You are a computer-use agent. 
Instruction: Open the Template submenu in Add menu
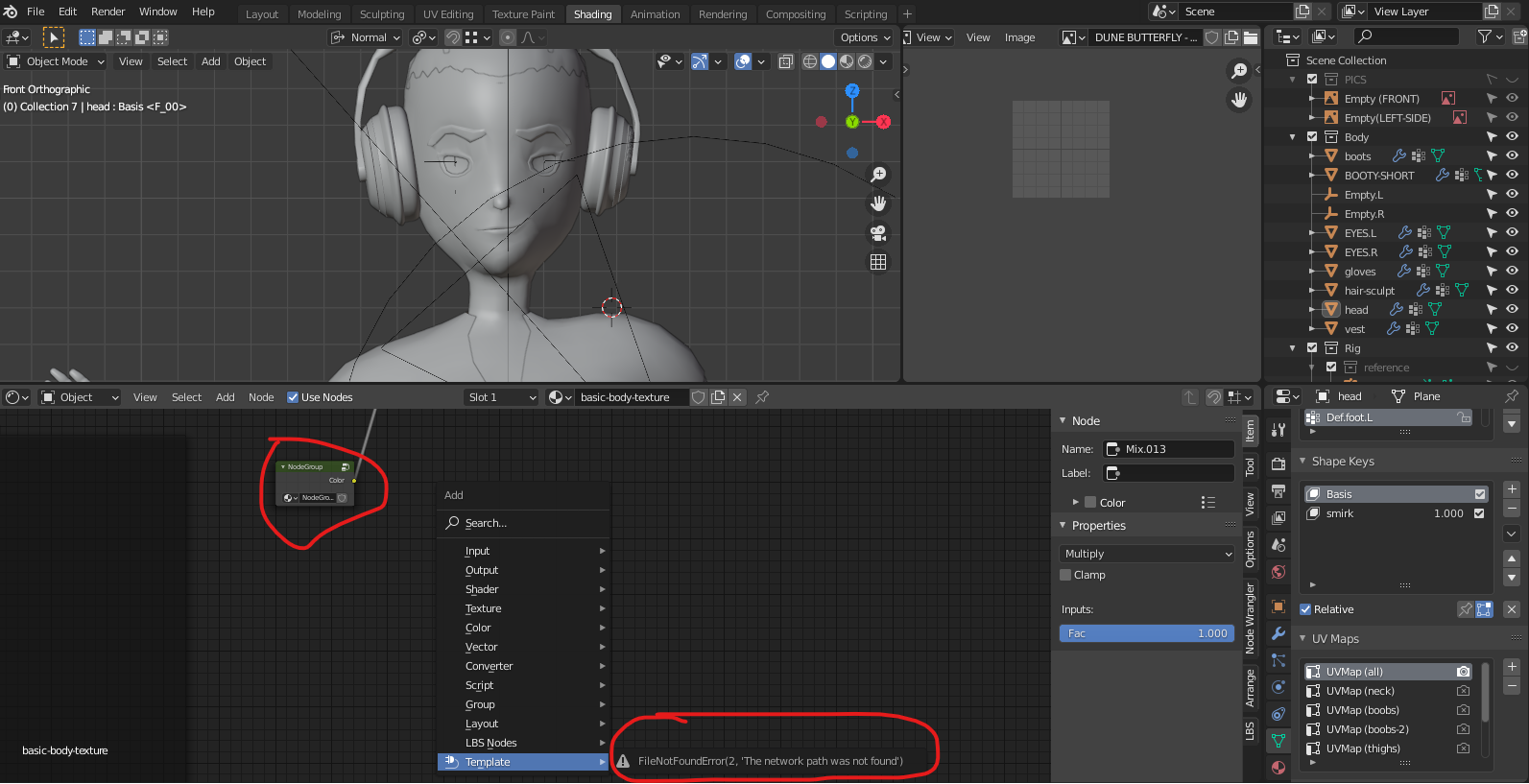(524, 762)
